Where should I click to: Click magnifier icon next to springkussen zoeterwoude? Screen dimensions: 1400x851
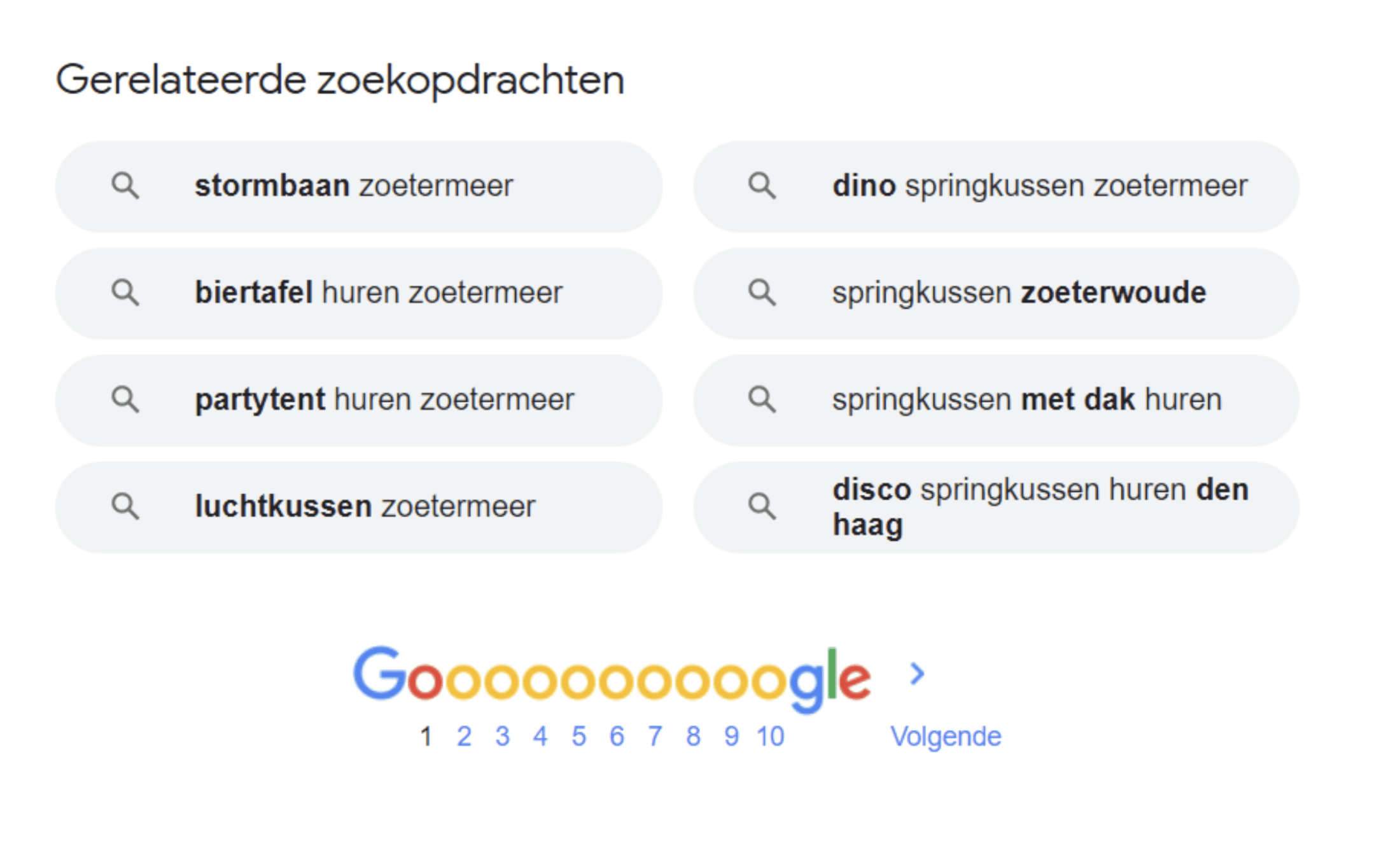pyautogui.click(x=762, y=293)
